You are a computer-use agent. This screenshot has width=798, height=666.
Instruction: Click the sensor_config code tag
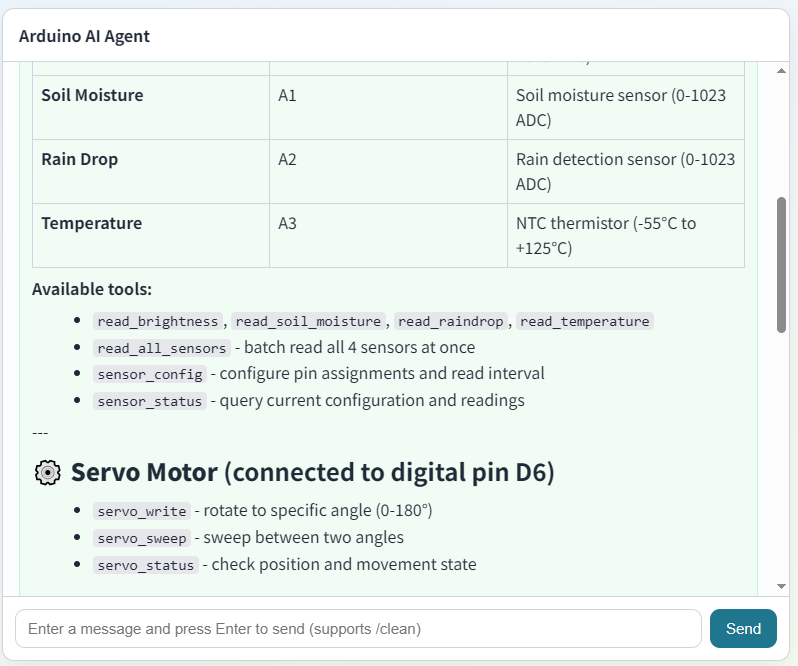coord(150,374)
